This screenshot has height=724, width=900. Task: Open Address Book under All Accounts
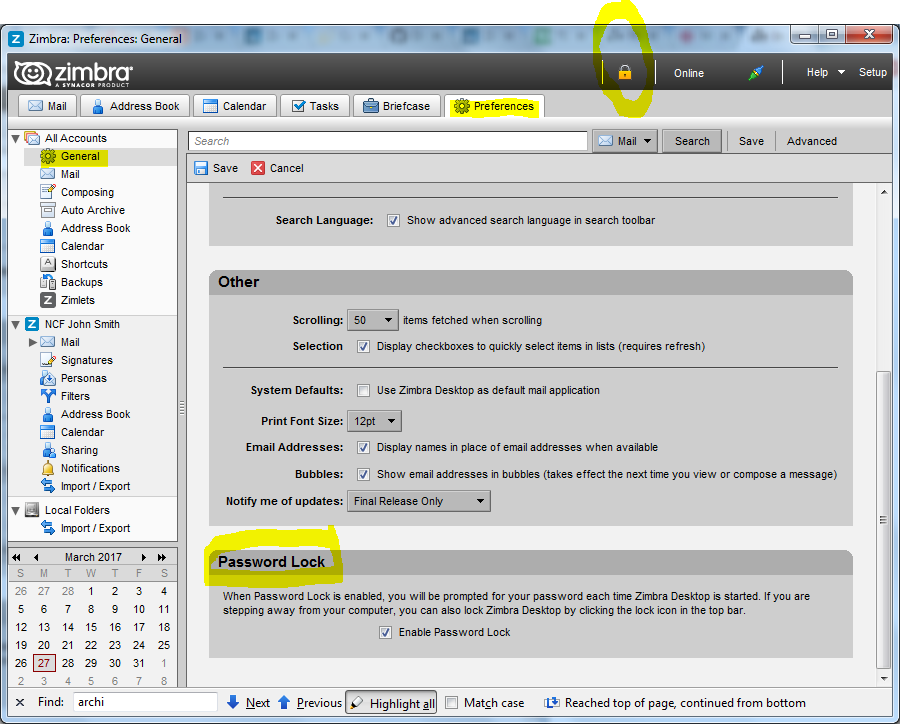95,228
